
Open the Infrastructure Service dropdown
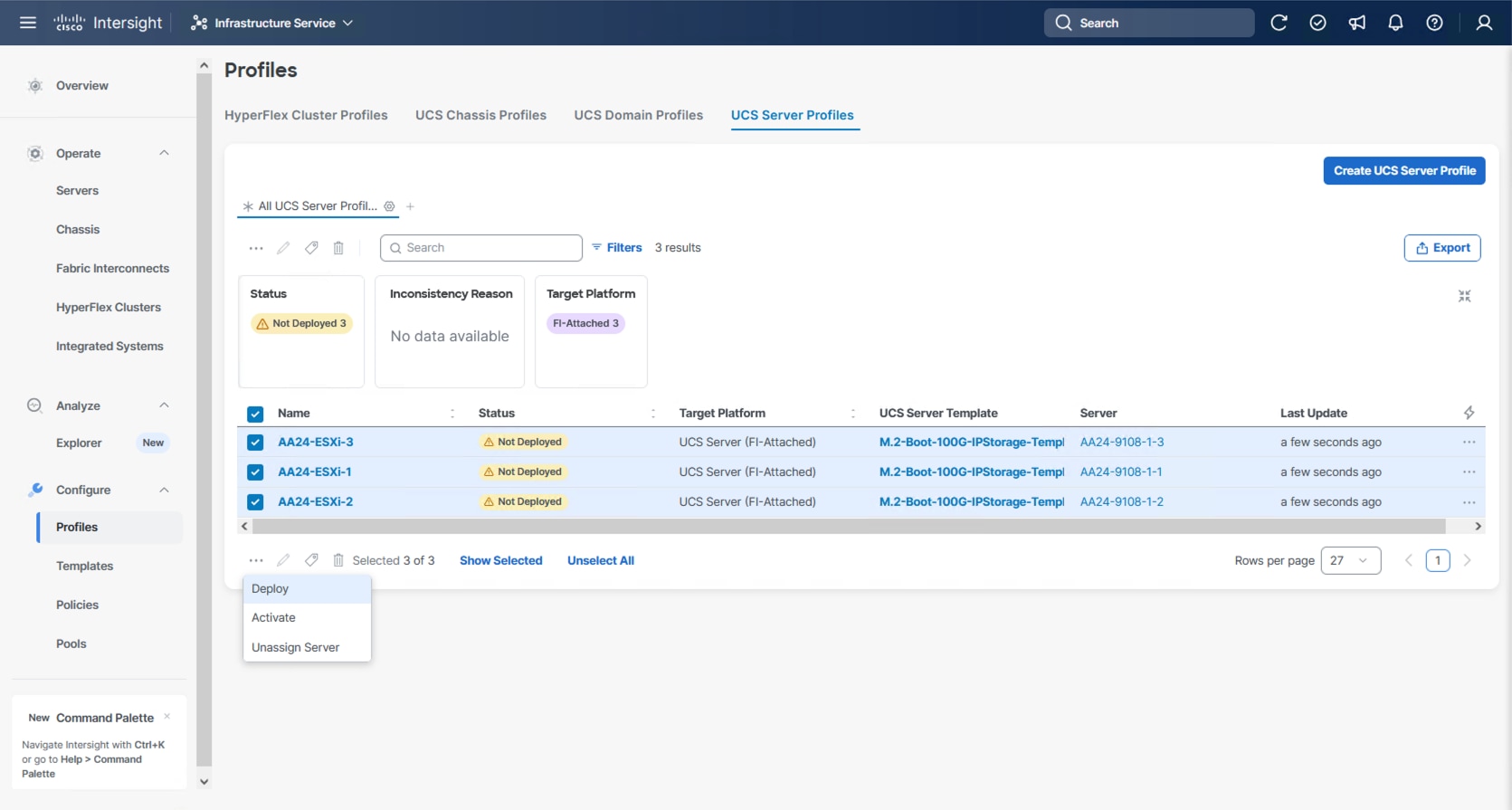[271, 23]
